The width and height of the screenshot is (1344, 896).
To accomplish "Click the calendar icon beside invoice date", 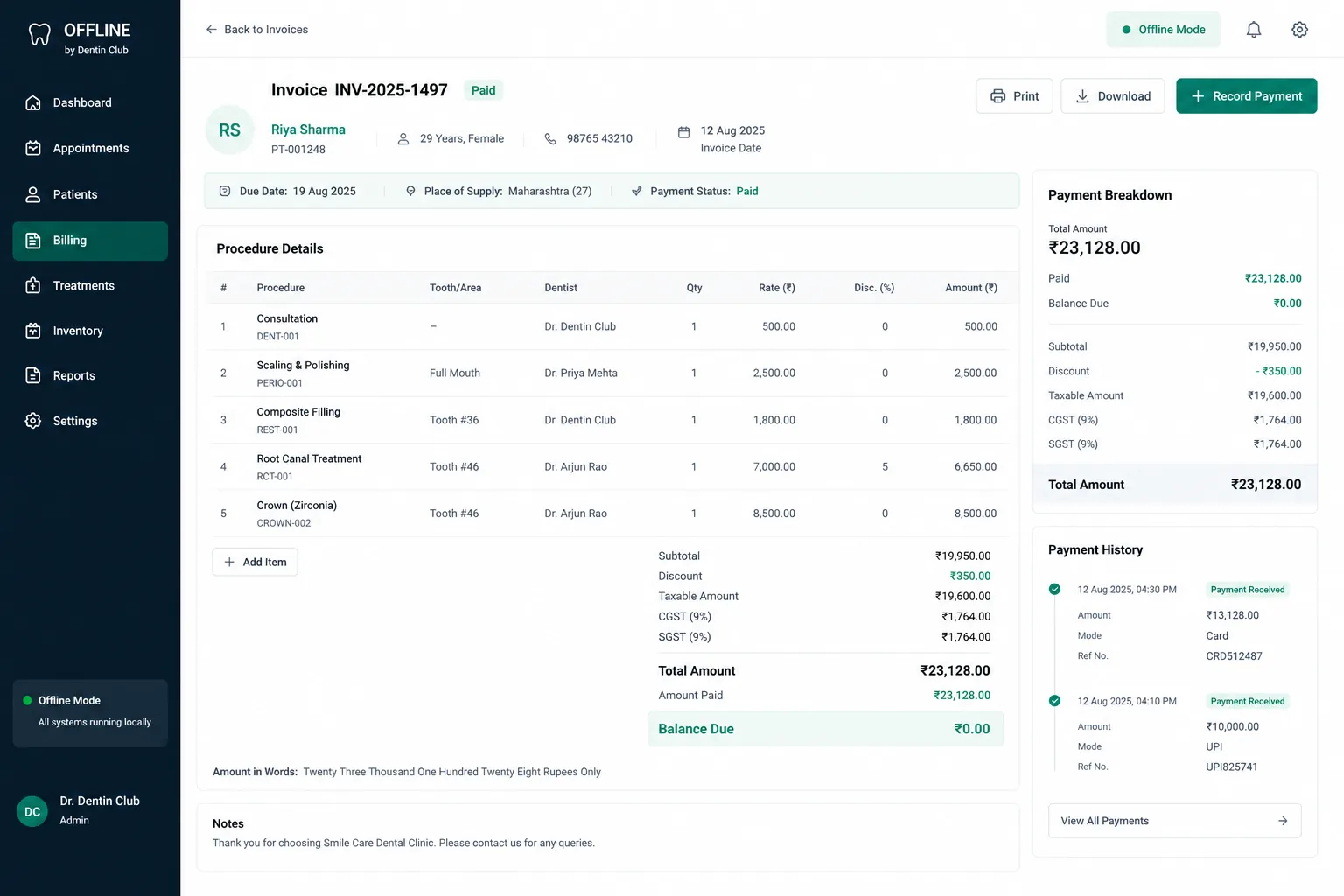I will tap(684, 132).
